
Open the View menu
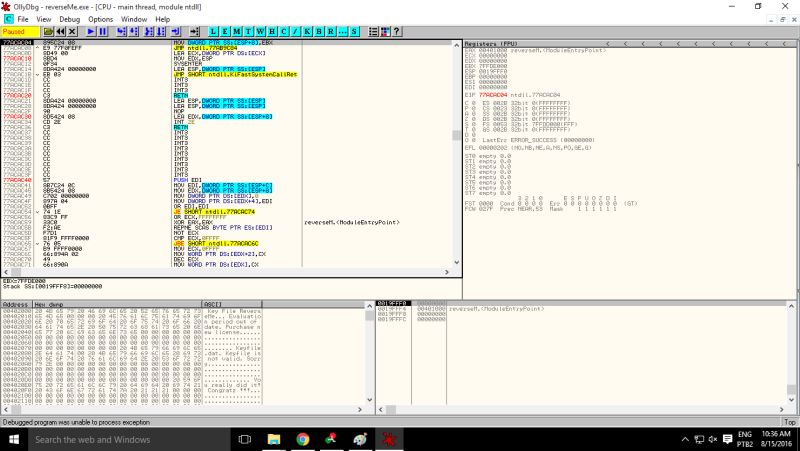(43, 19)
